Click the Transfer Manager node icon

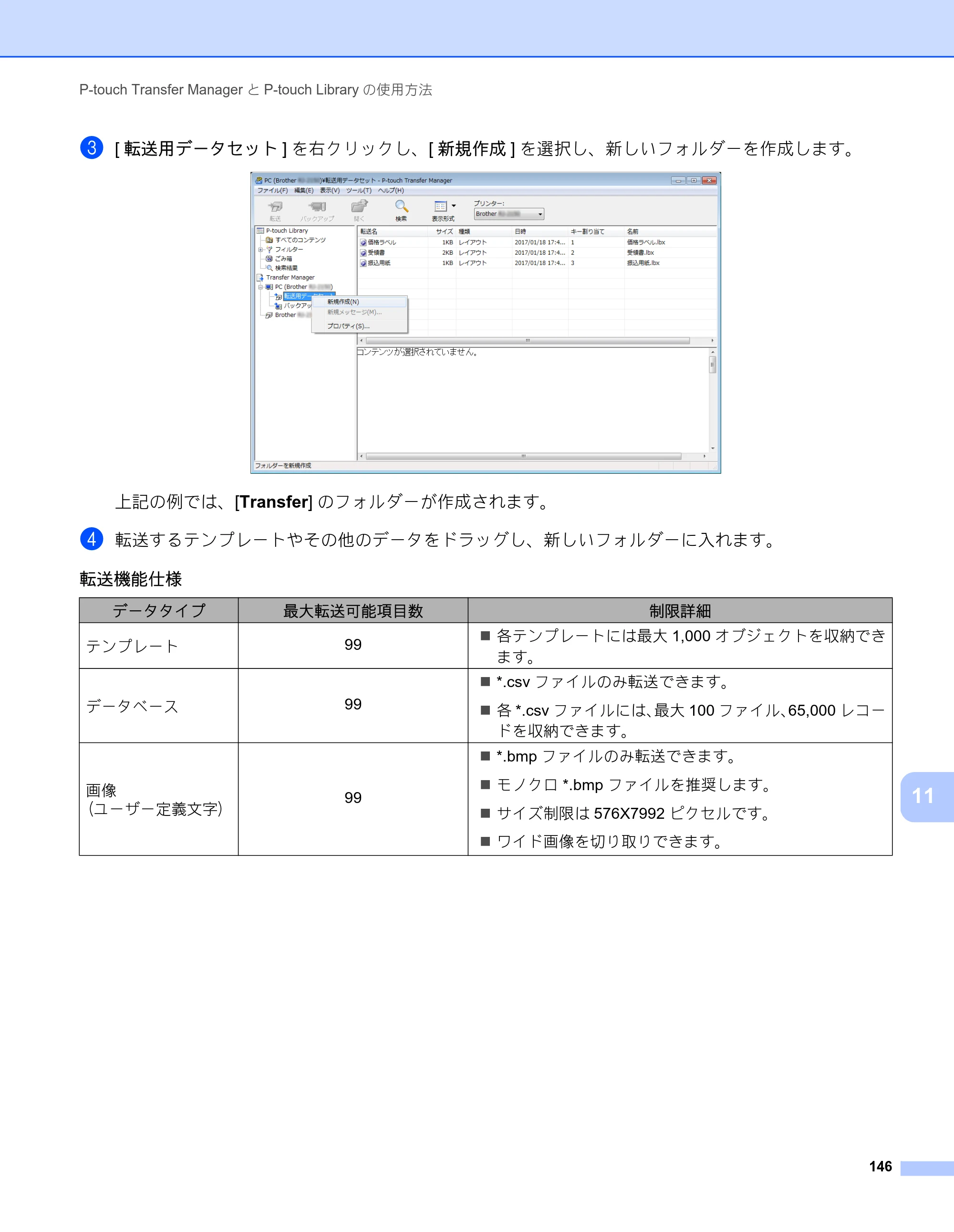260,278
